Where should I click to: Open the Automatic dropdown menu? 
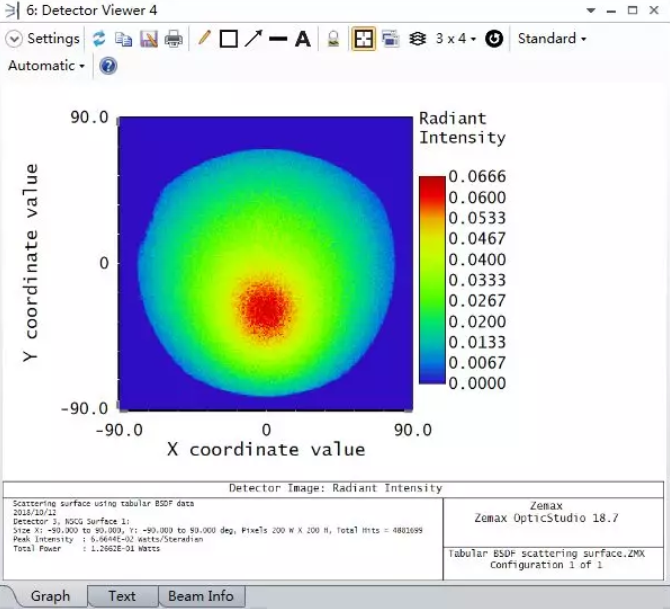click(x=46, y=66)
